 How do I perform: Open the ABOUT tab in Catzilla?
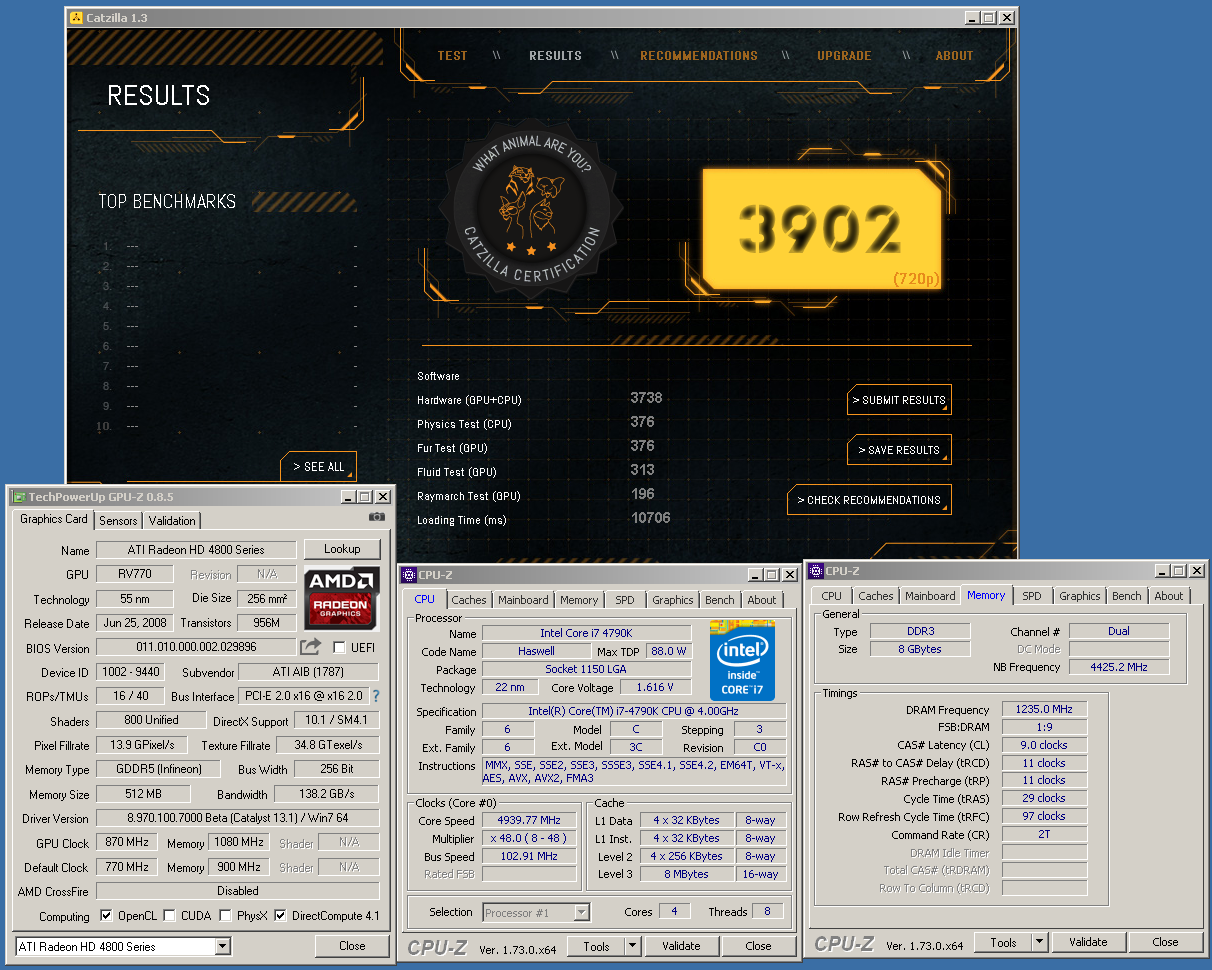954,56
